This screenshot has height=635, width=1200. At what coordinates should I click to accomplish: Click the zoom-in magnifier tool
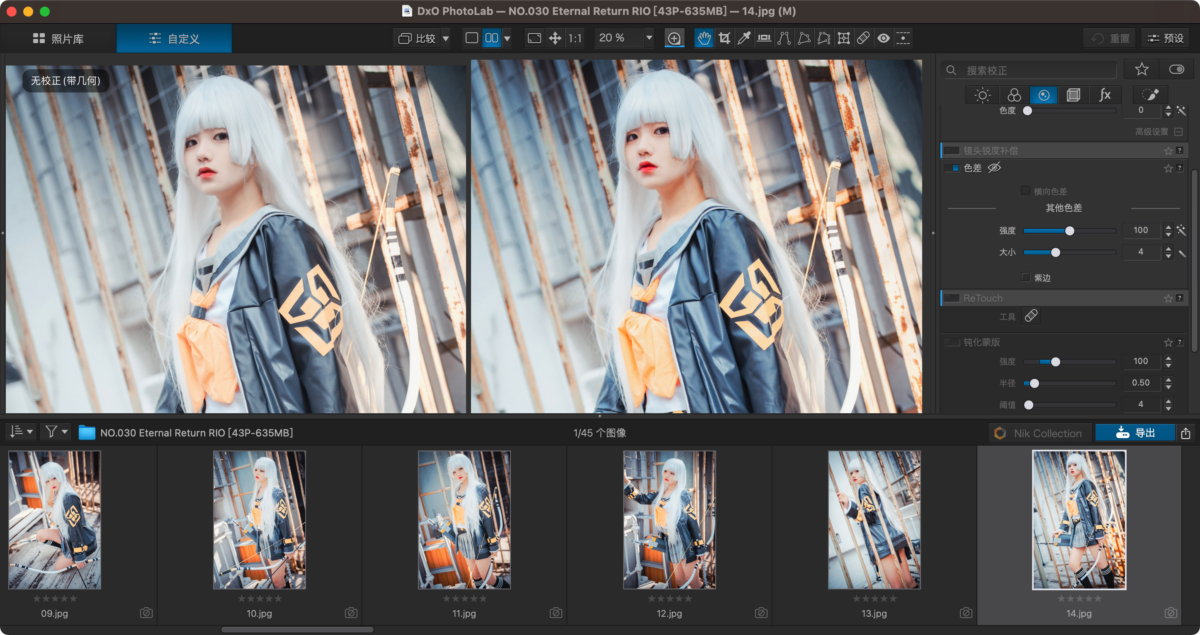[x=674, y=38]
